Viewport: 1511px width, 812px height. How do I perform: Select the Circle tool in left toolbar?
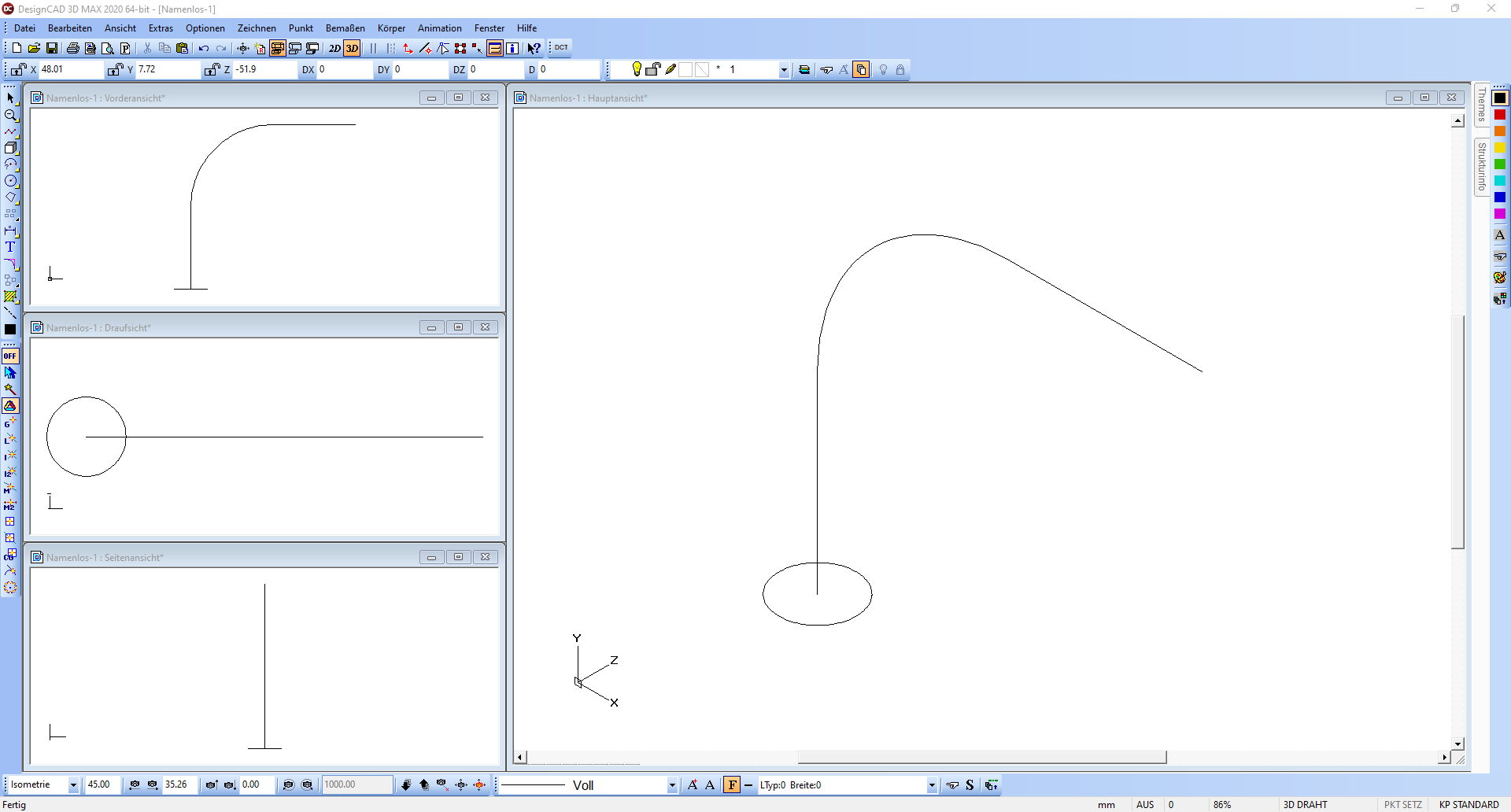point(10,181)
